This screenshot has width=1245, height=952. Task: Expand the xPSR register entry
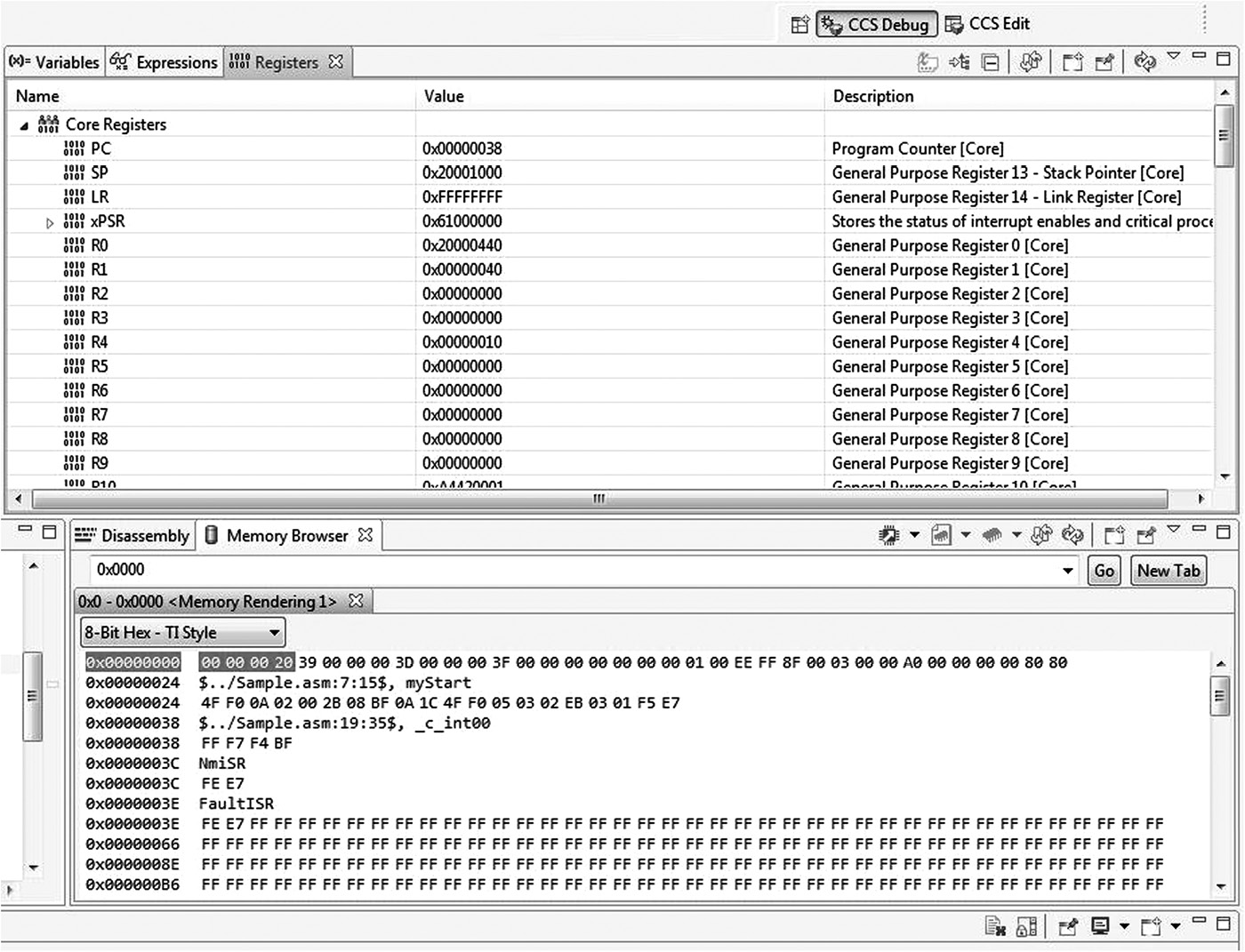point(50,221)
